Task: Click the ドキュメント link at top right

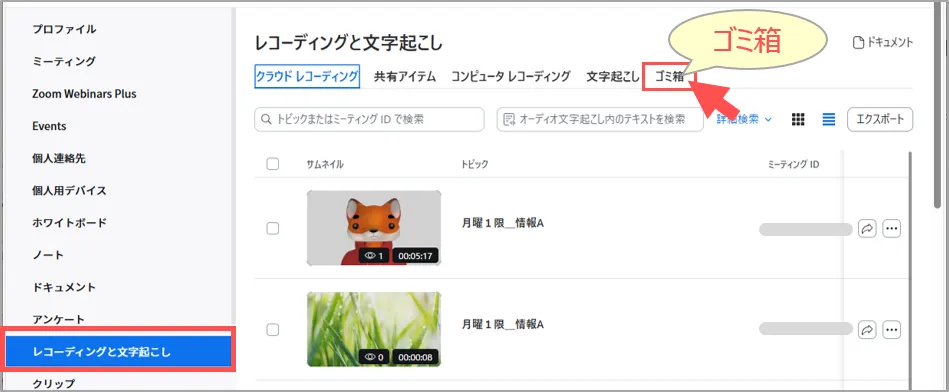Action: [x=883, y=42]
